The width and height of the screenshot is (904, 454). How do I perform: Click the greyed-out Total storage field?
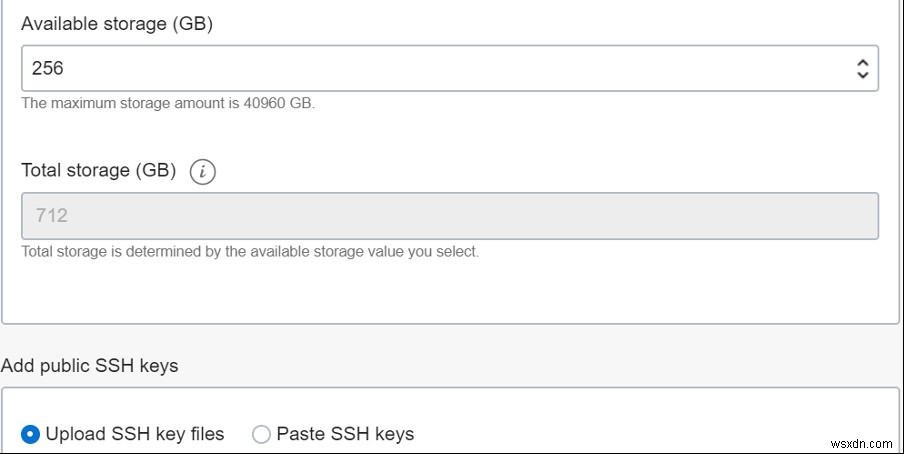449,216
